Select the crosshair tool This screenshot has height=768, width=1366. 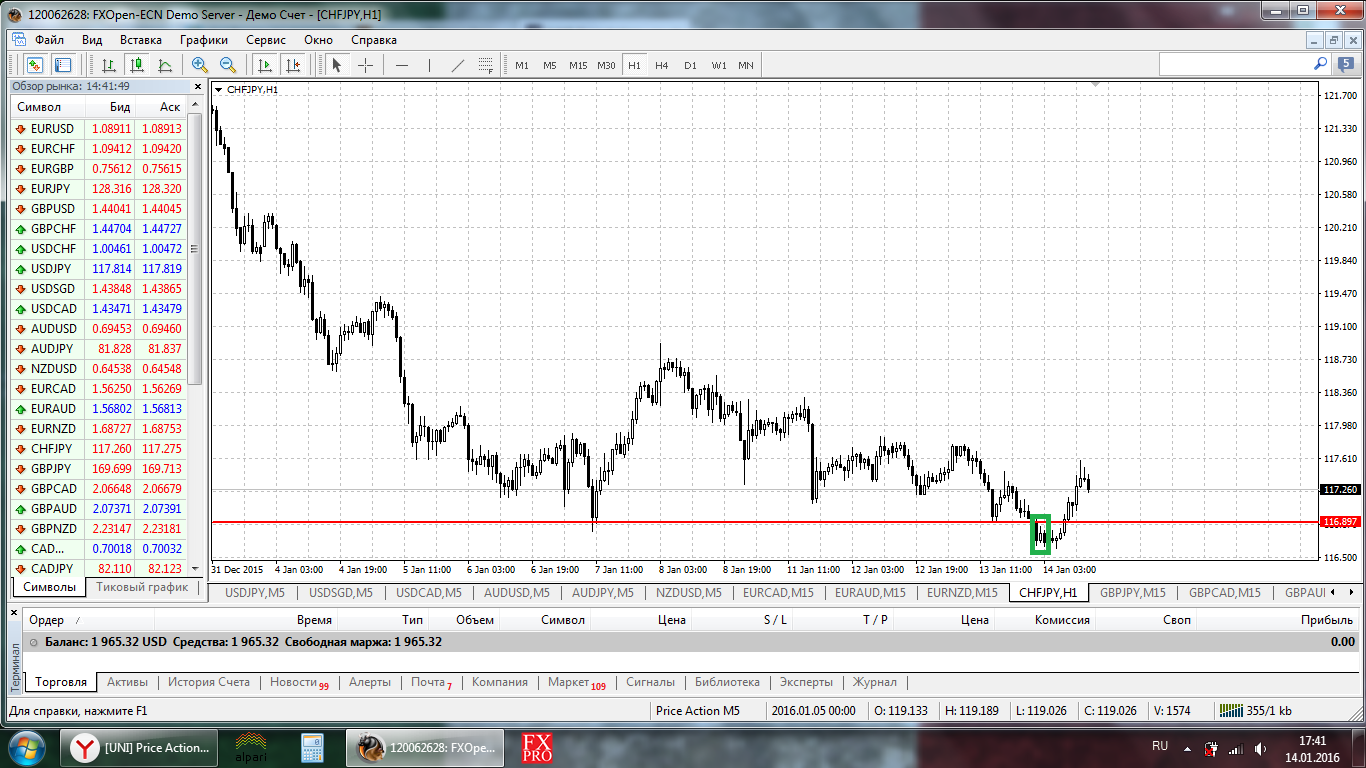coord(366,65)
